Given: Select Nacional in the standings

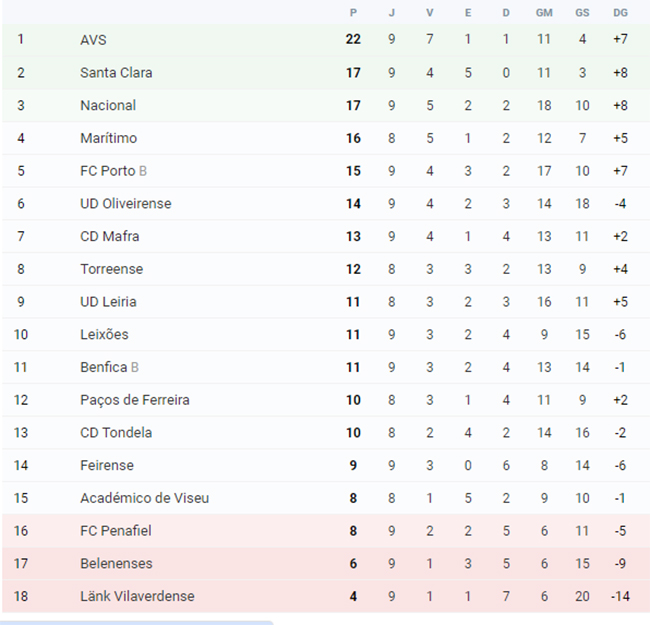Looking at the screenshot, I should [108, 105].
